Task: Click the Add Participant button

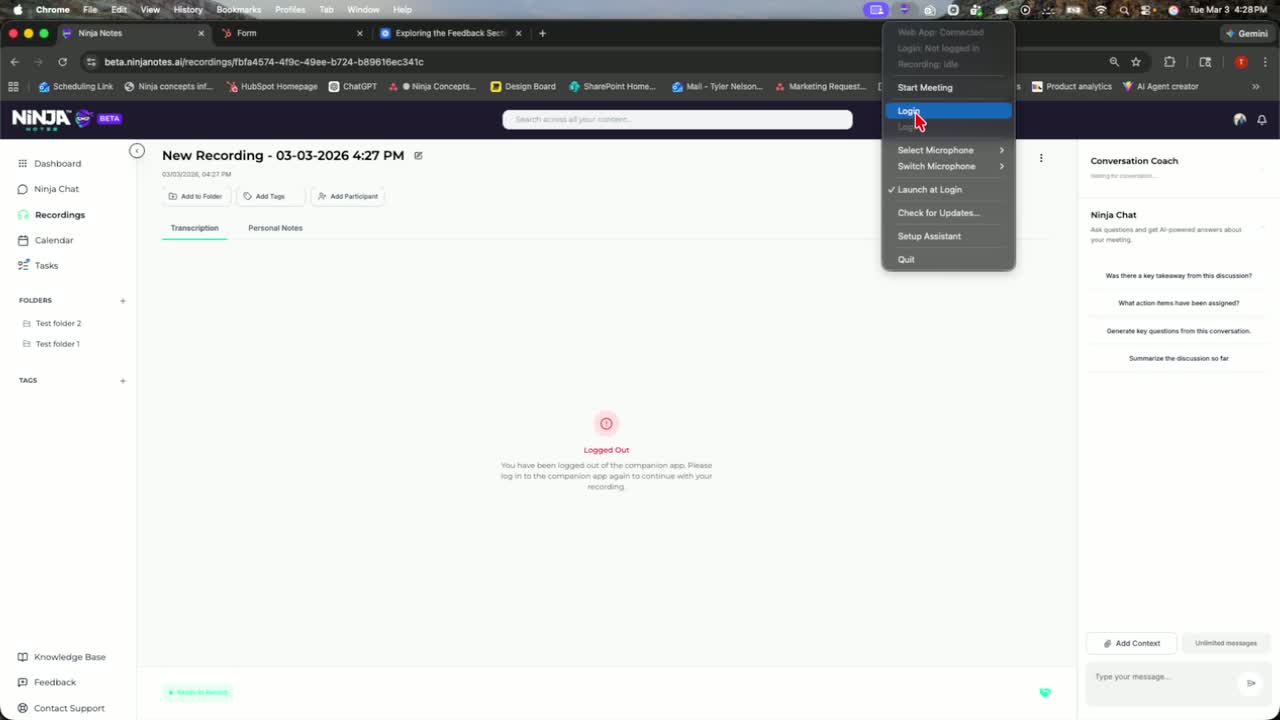Action: (x=347, y=196)
